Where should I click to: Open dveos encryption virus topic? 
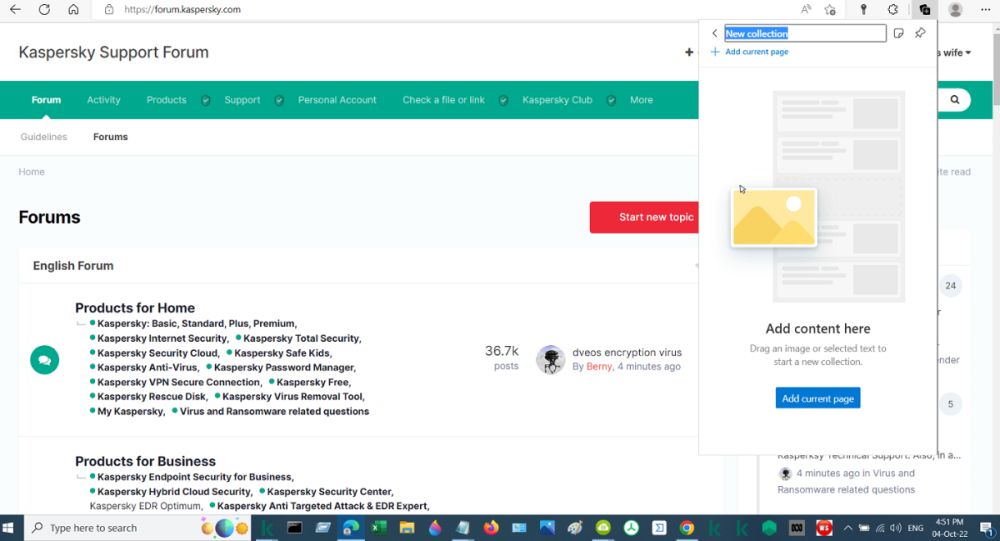click(627, 352)
